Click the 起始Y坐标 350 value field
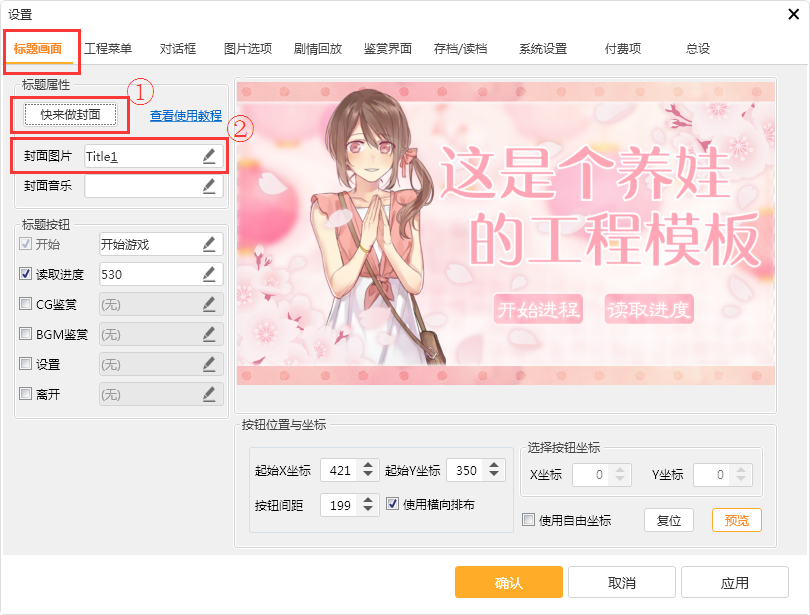Screen dimensions: 810x615 466,470
